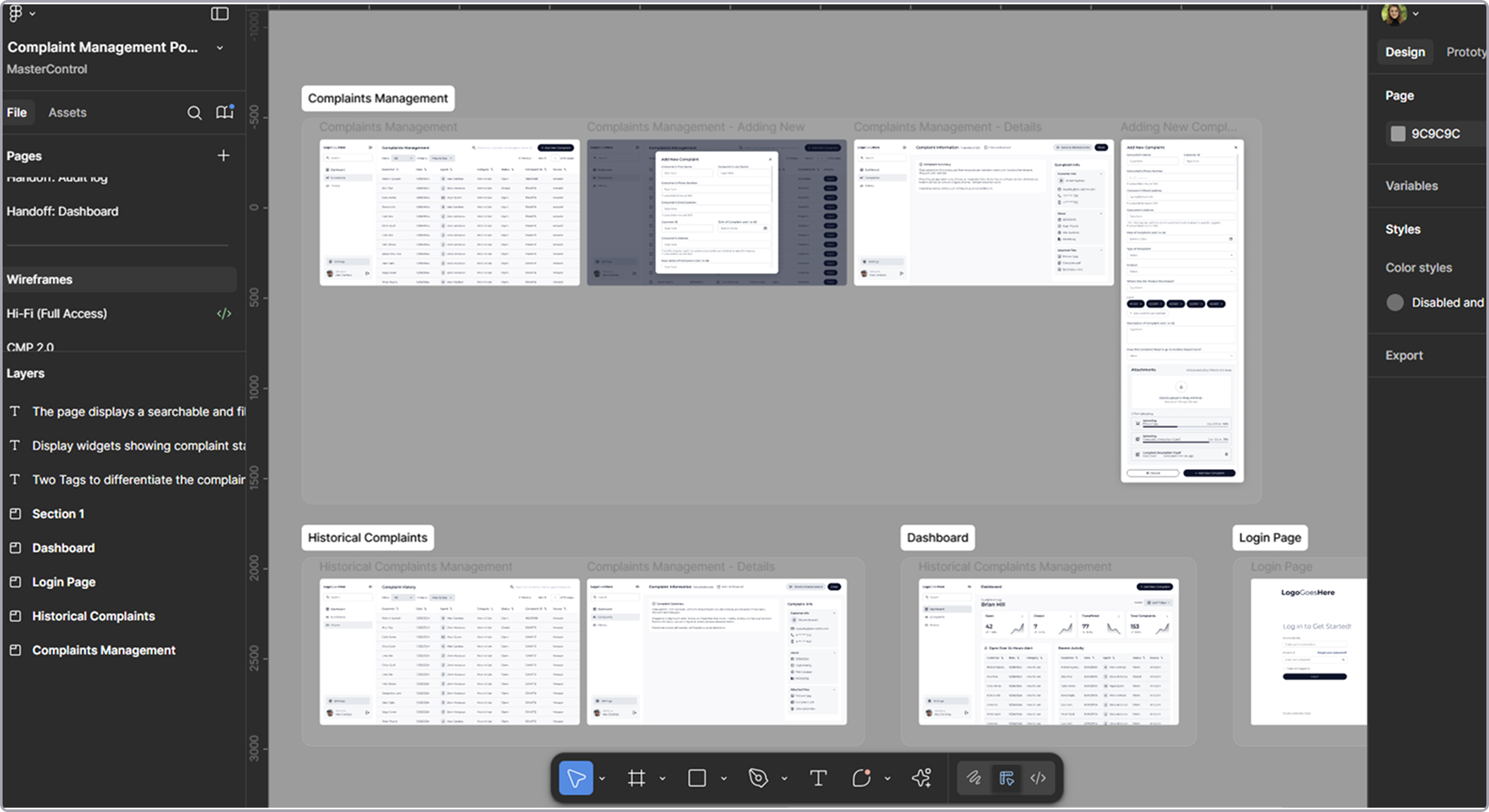Select the Text tool

[x=817, y=778]
